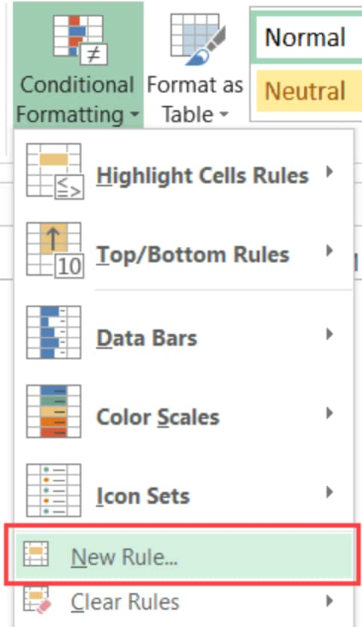
Task: Click the Top/Bottom Rules icon
Action: pos(55,250)
